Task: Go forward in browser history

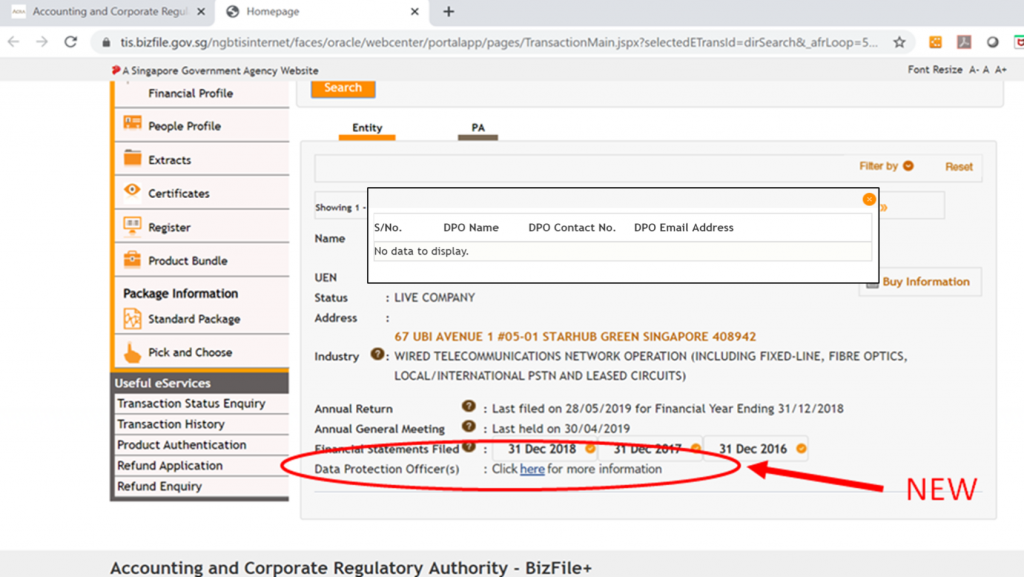Action: [x=42, y=42]
